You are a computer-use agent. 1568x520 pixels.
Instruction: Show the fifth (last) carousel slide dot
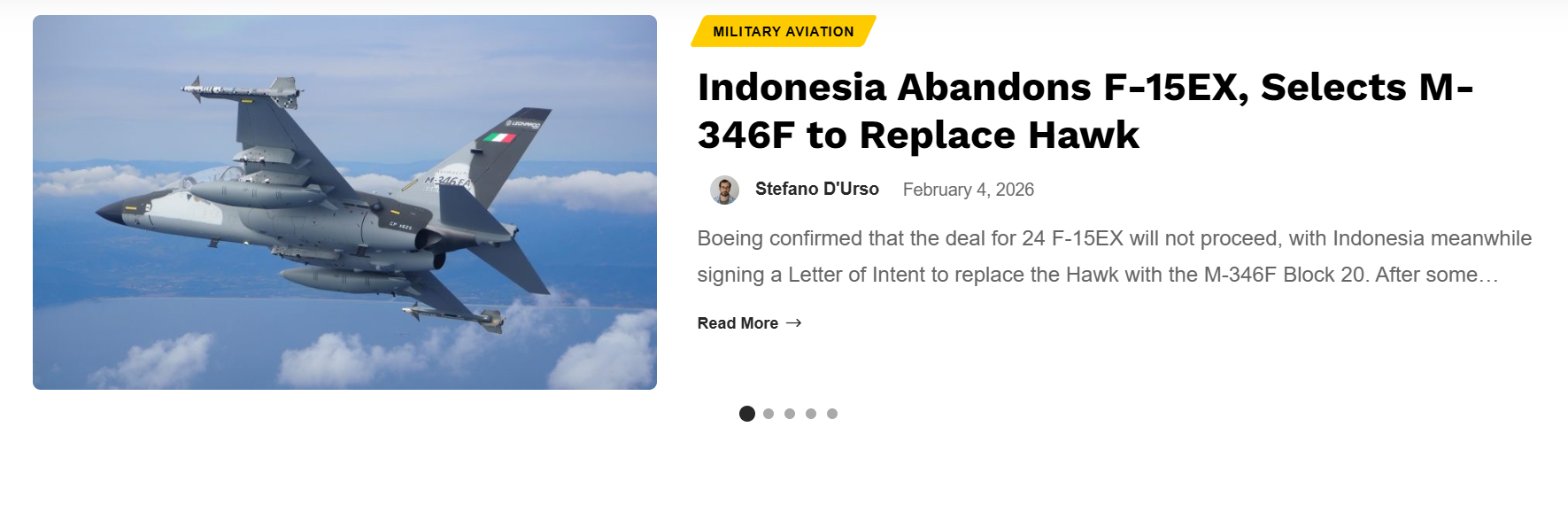click(832, 414)
